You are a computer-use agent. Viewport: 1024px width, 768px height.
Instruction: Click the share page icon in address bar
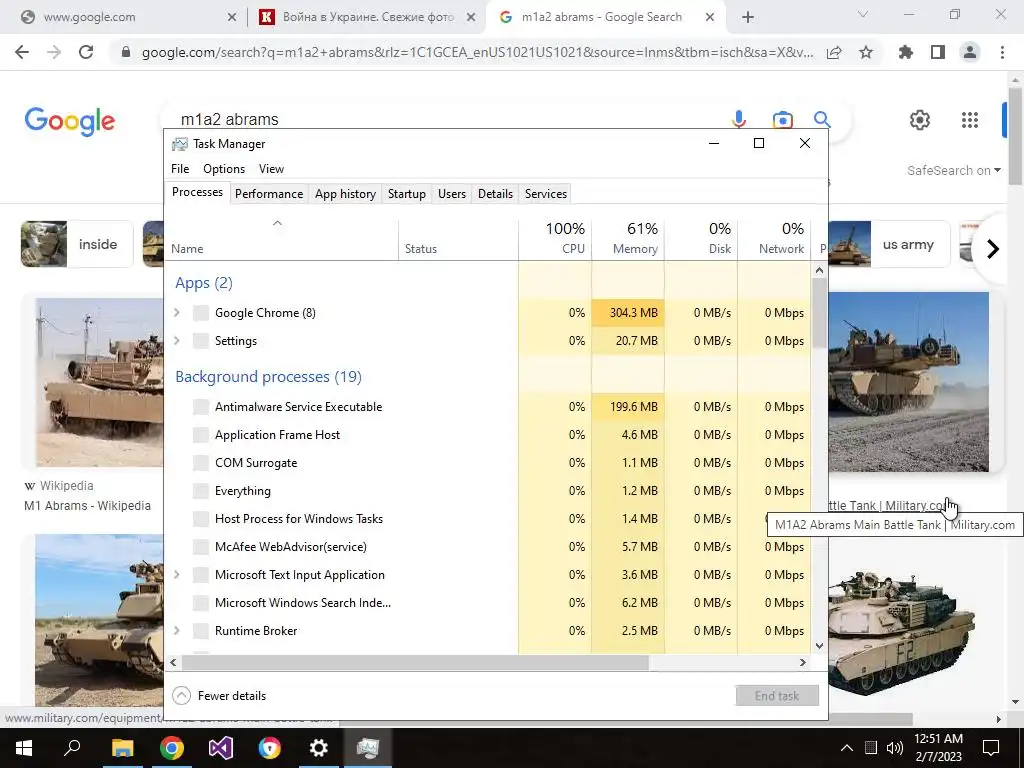pyautogui.click(x=834, y=52)
